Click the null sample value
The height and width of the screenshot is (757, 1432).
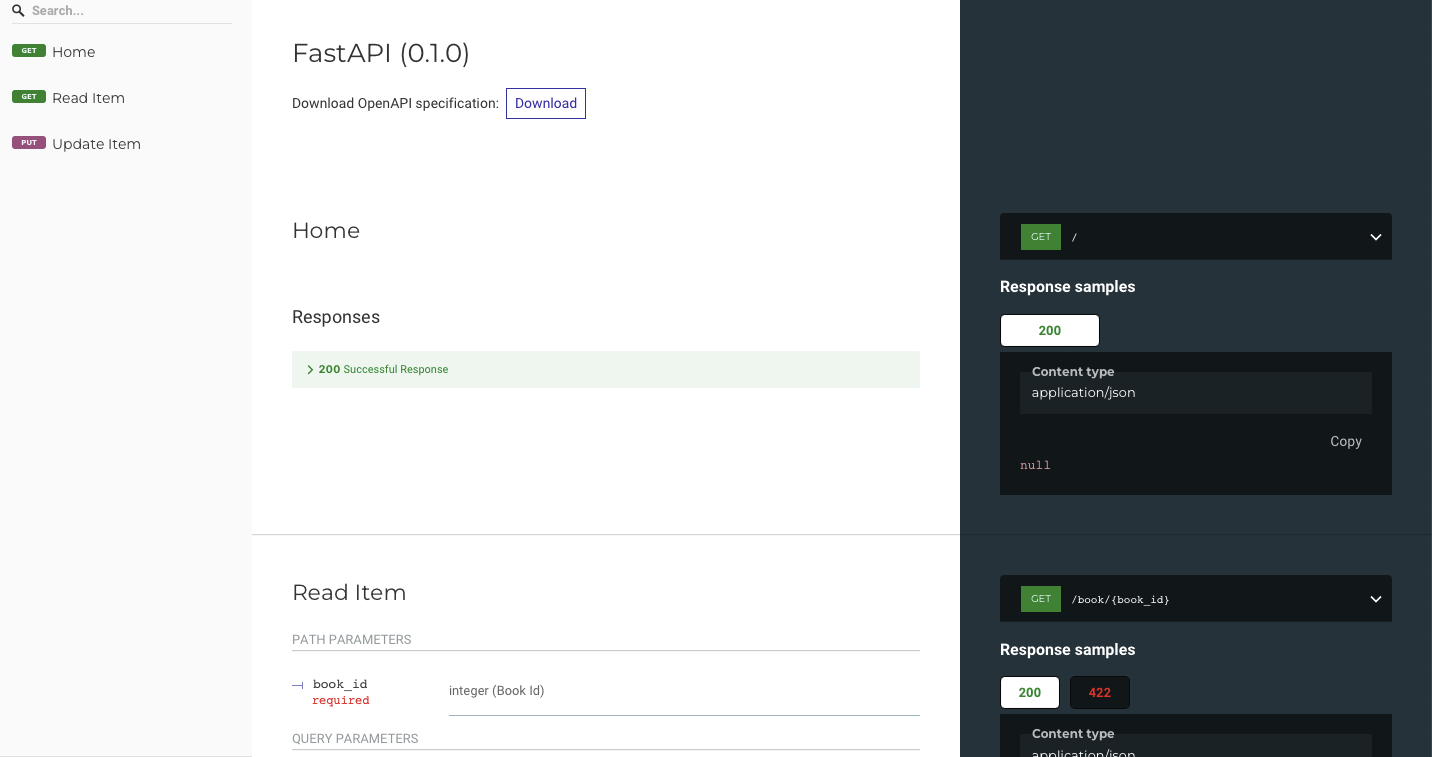[x=1035, y=465]
